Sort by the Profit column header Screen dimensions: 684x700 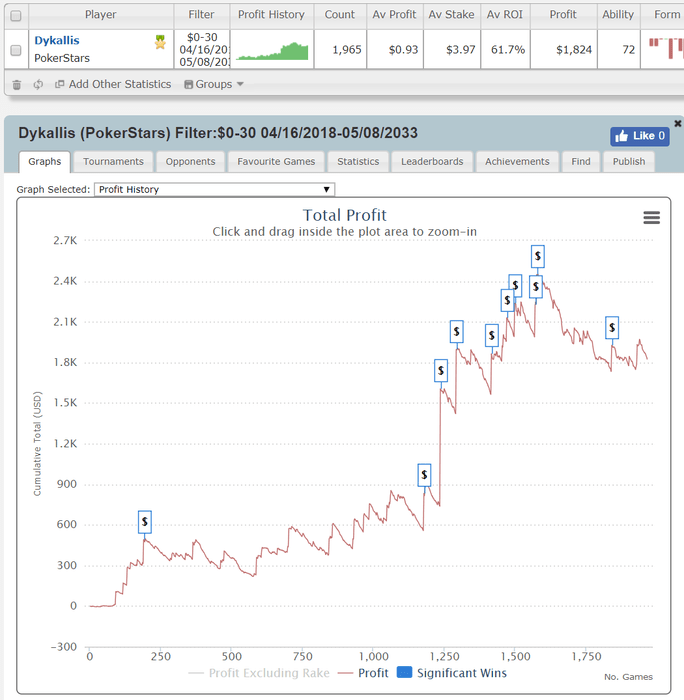563,15
